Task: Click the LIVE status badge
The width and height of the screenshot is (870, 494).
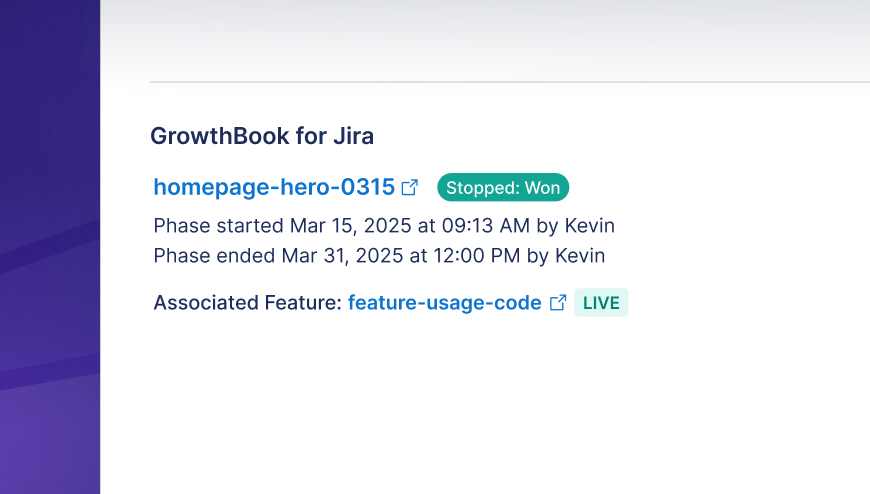Action: pos(601,303)
